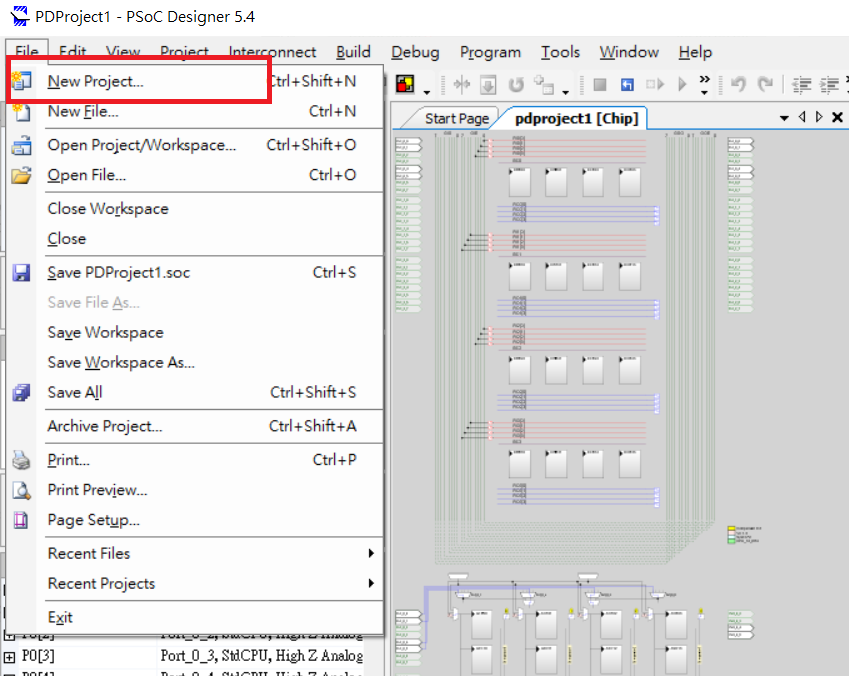Open the Program menu
Viewport: 849px width, 676px height.
(490, 52)
